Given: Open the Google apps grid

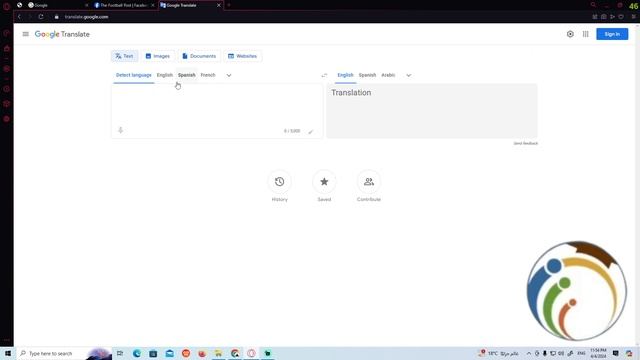Looking at the screenshot, I should [586, 34].
